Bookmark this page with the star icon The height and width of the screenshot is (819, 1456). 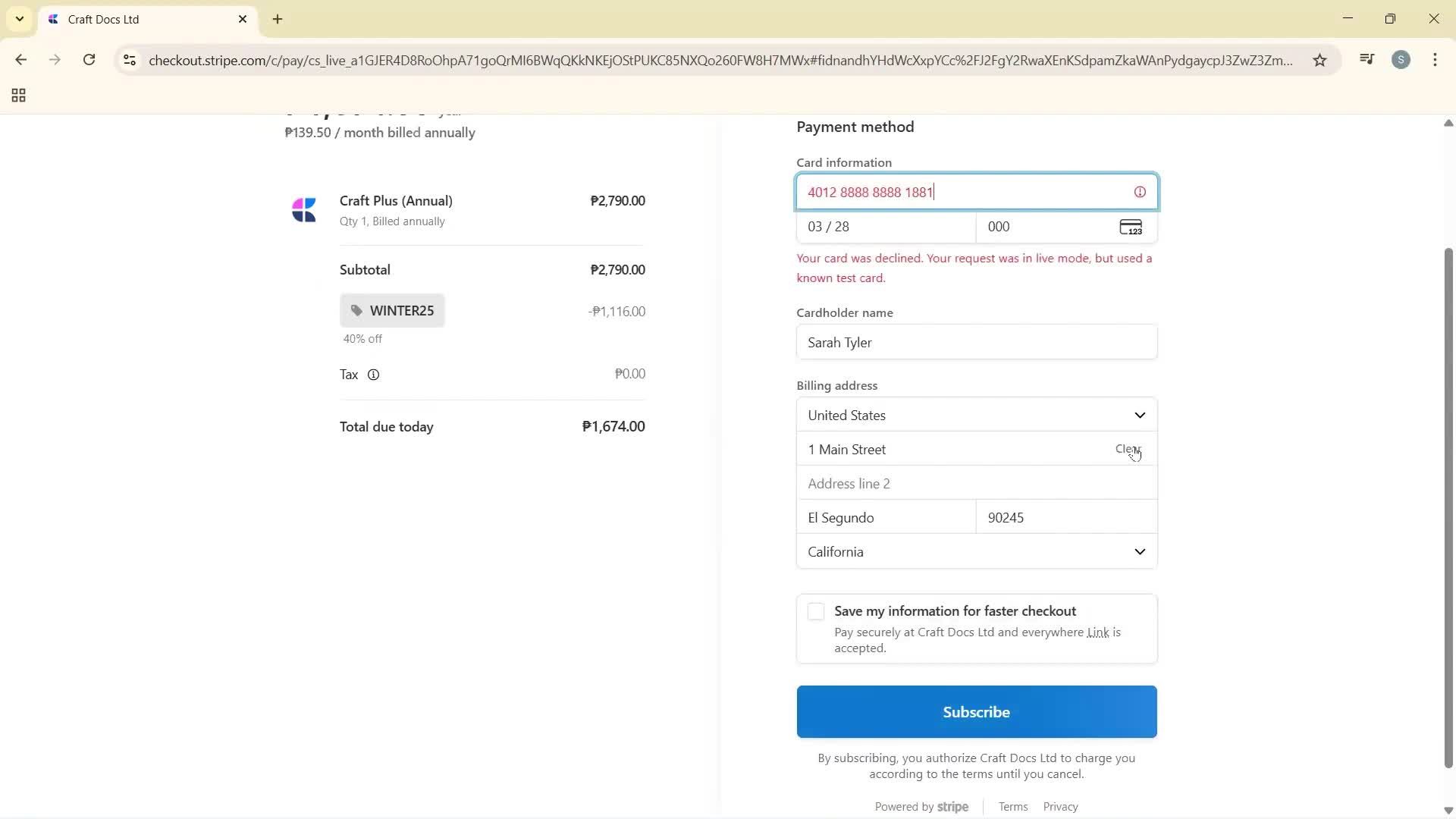pyautogui.click(x=1319, y=60)
